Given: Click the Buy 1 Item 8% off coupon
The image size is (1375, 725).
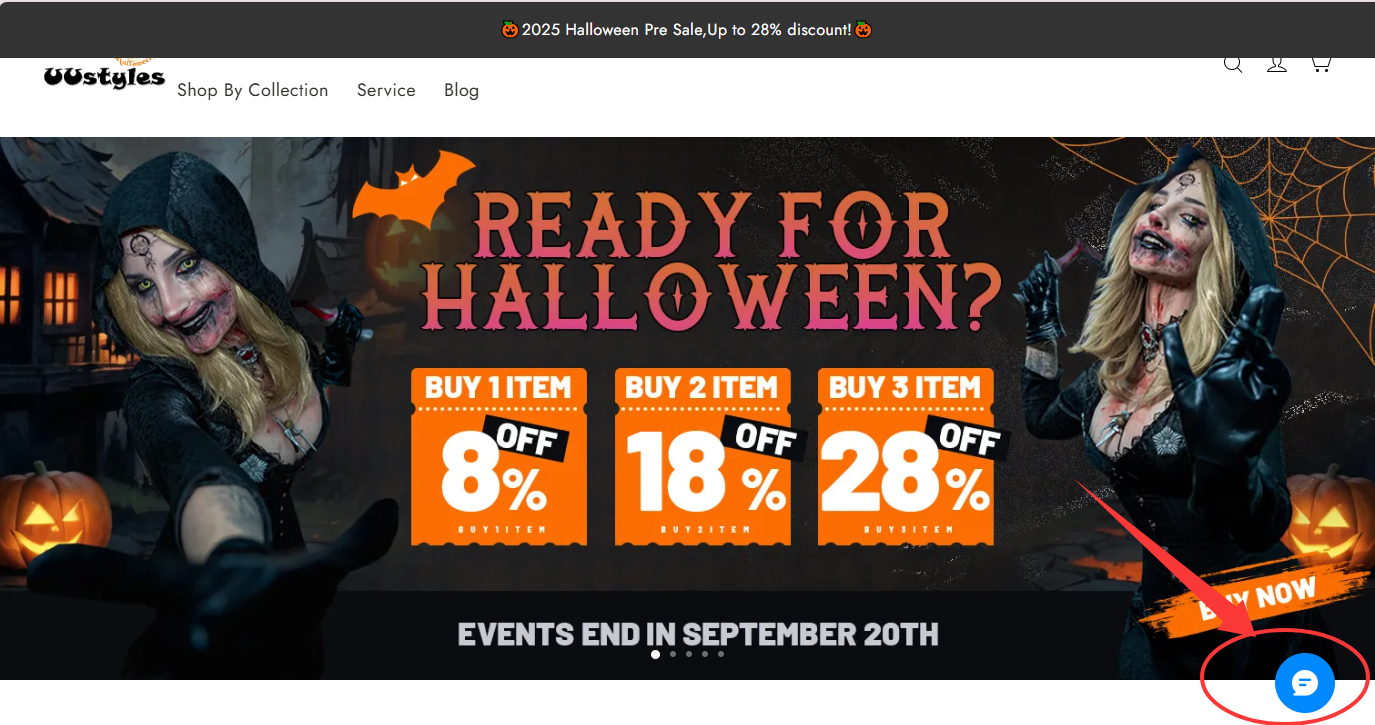Looking at the screenshot, I should point(499,457).
